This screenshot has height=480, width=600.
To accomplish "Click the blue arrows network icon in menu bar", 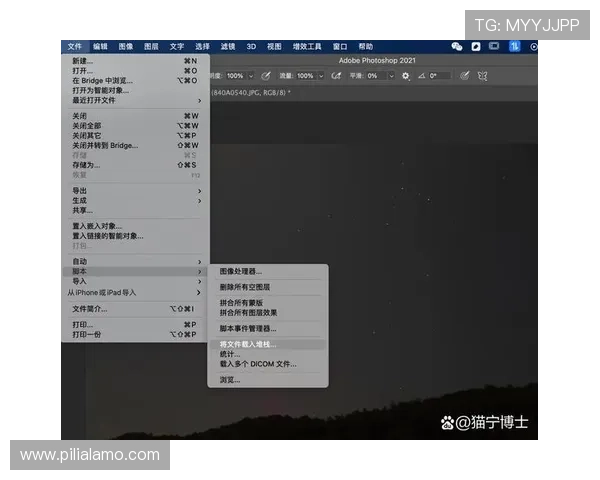I will click(514, 46).
